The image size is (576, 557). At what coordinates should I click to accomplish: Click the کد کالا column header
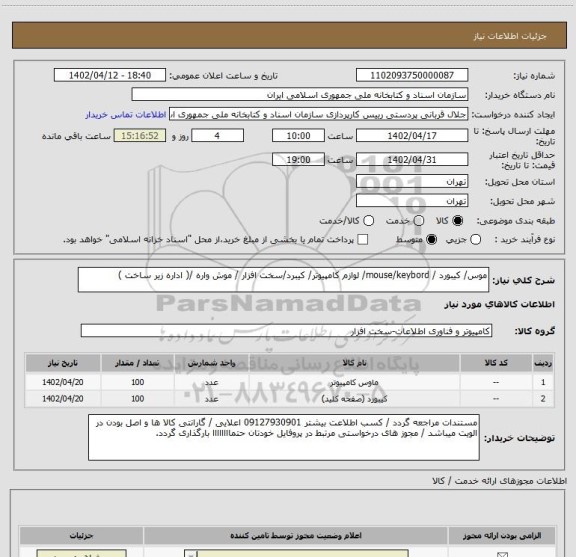point(496,363)
